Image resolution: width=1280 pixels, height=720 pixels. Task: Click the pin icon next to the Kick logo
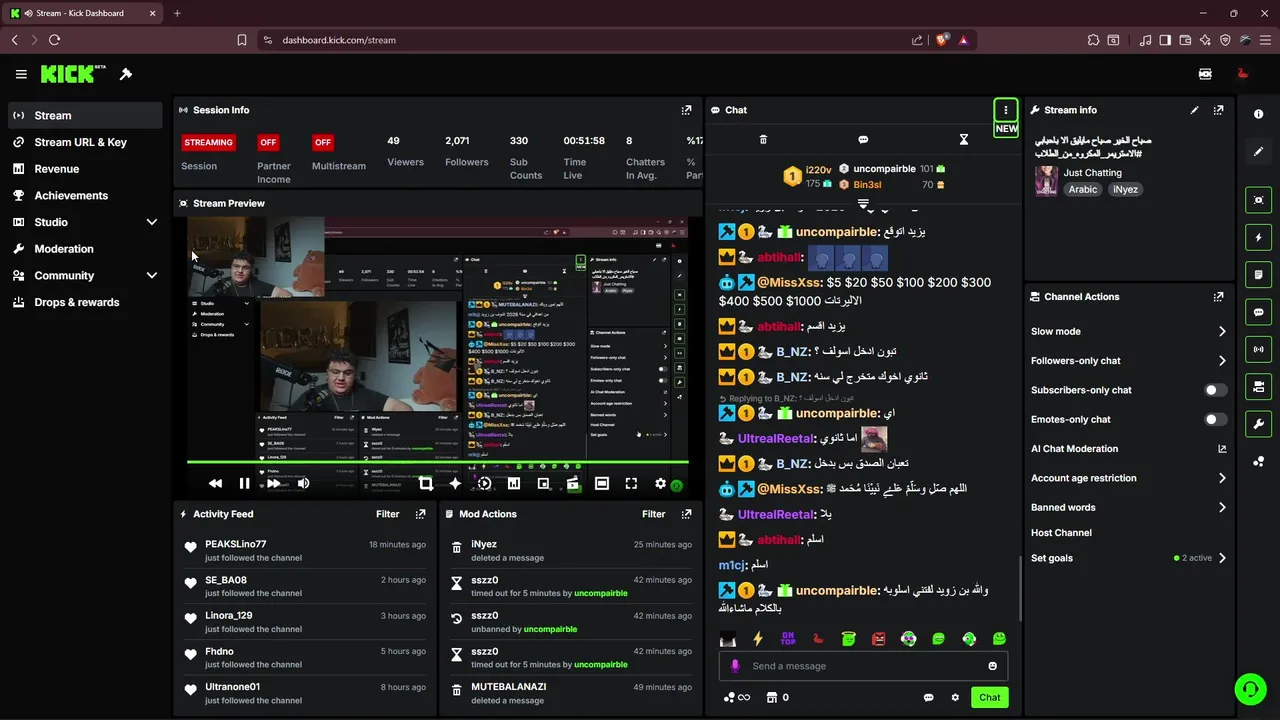pos(126,74)
